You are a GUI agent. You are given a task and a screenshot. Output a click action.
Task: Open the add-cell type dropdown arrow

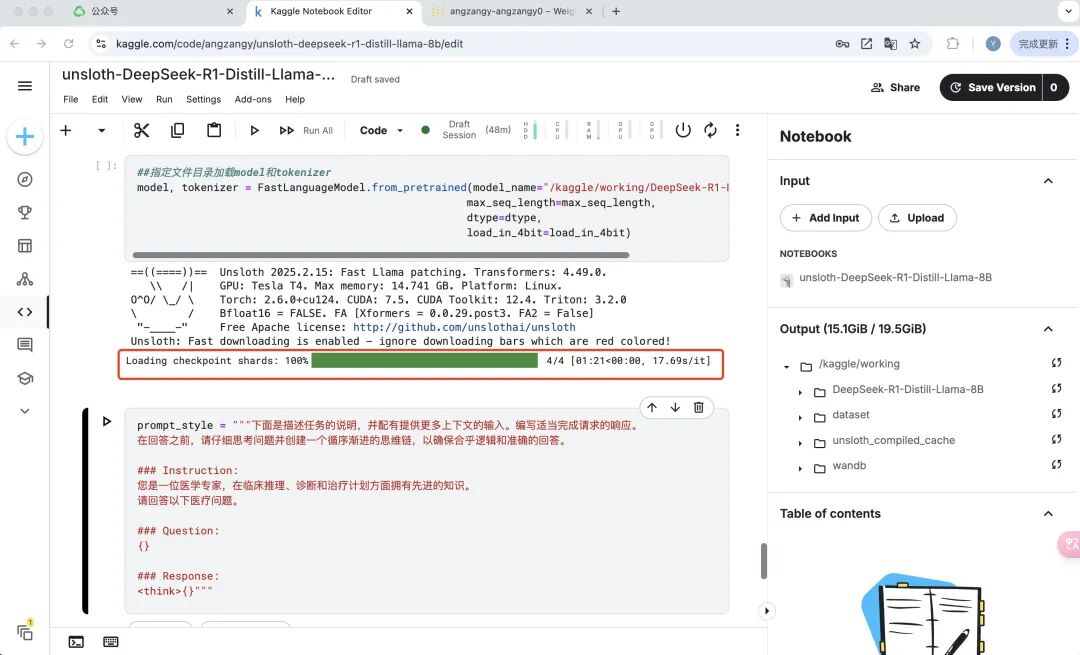pos(101,130)
